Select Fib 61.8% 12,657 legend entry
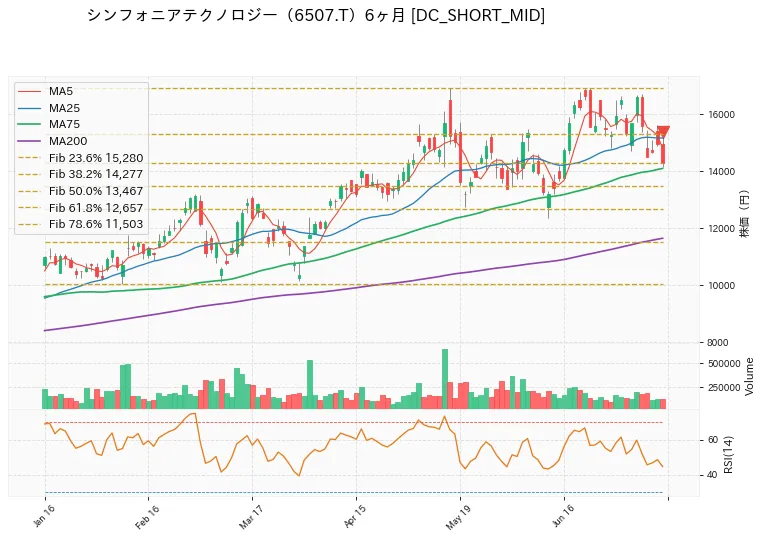 [x=80, y=208]
